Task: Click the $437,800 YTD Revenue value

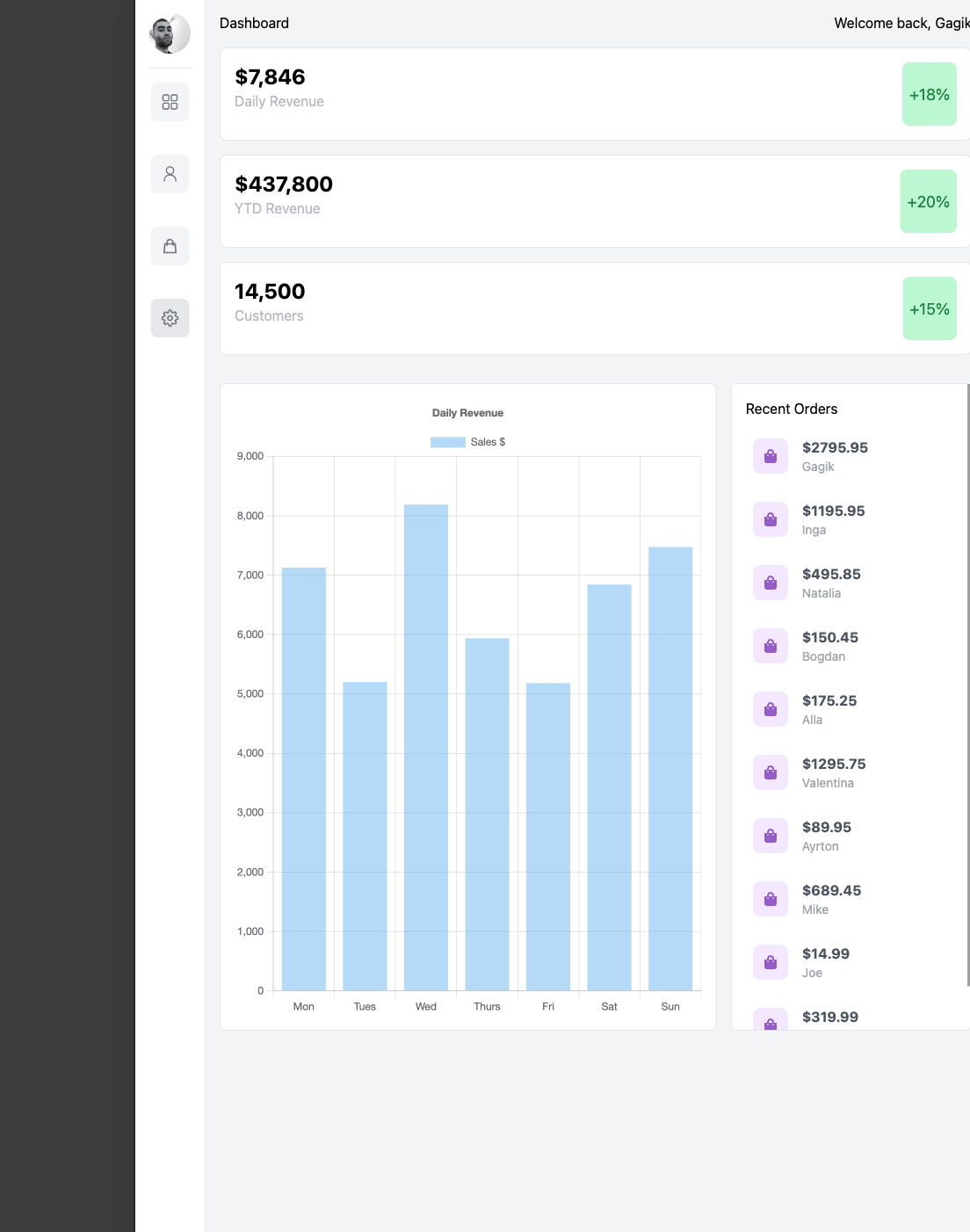Action: pos(283,185)
